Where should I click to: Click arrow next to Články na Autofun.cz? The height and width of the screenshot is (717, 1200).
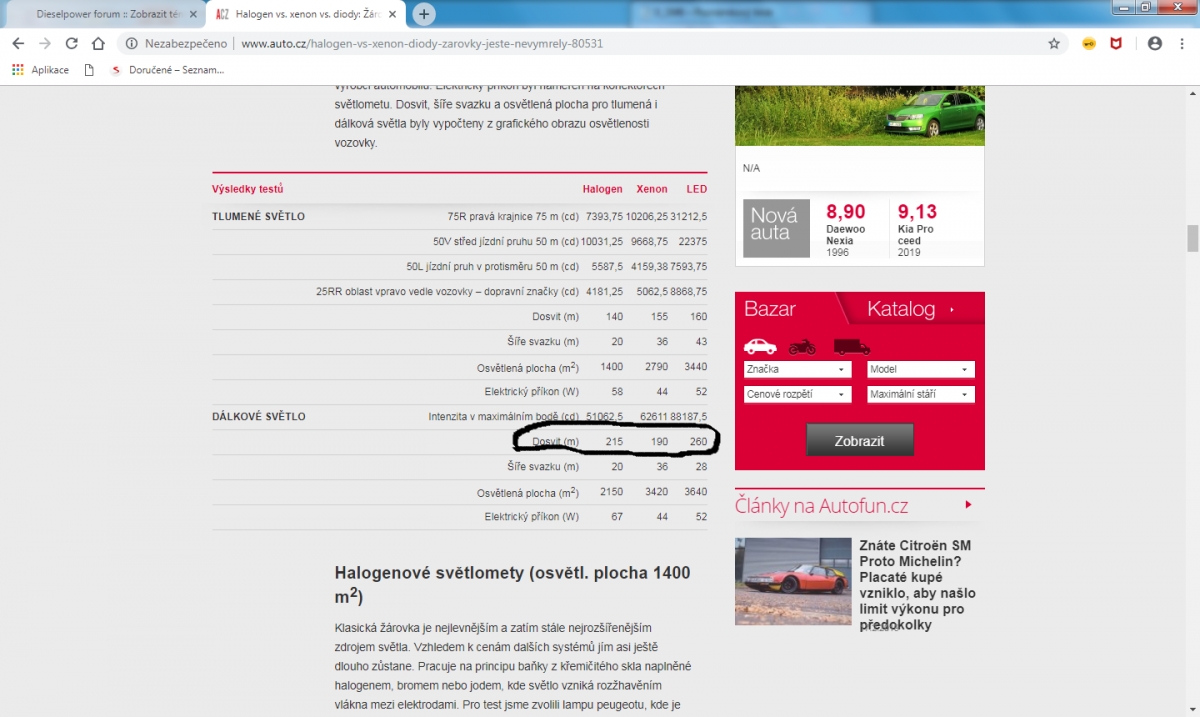(968, 505)
